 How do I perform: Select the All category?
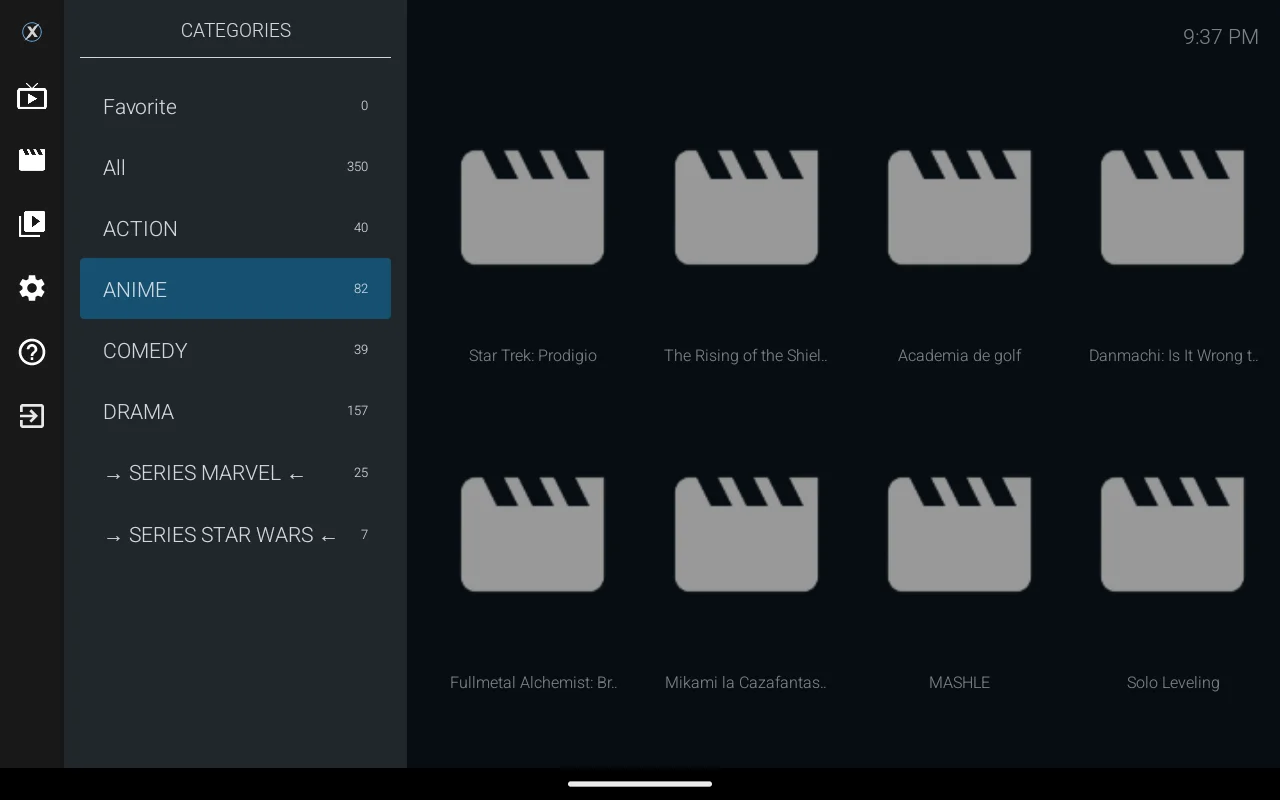[235, 167]
